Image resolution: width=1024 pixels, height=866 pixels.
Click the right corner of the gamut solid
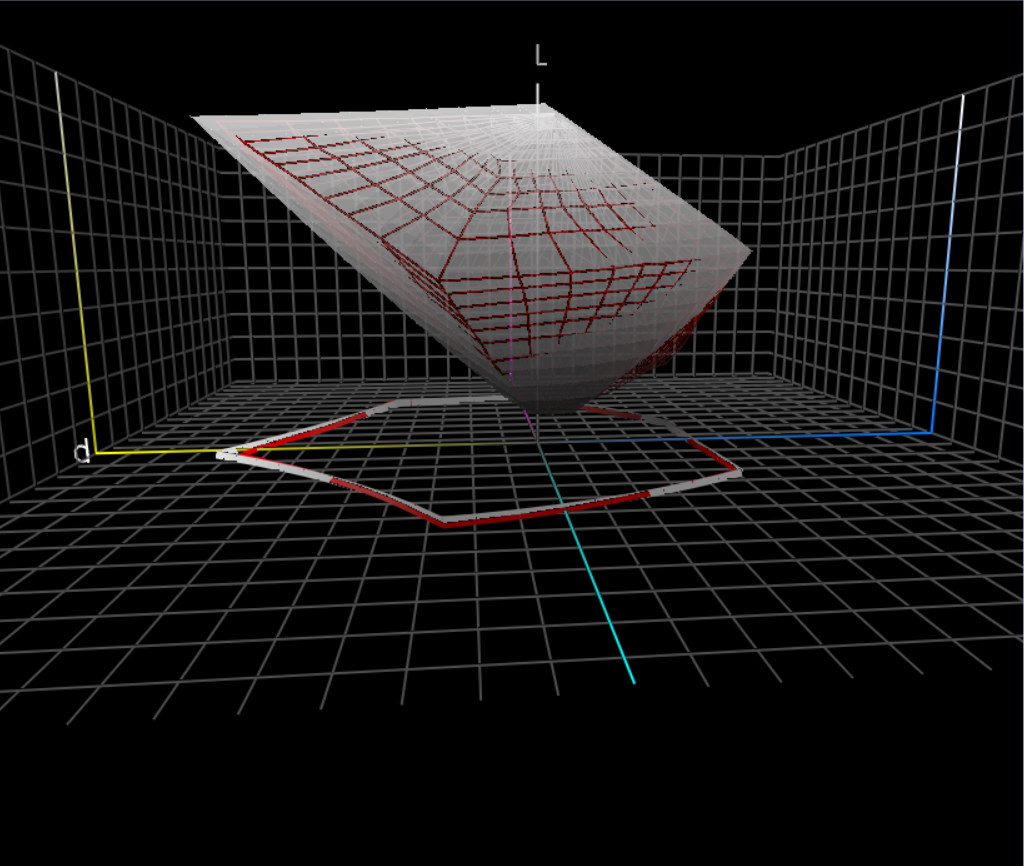pyautogui.click(x=747, y=250)
